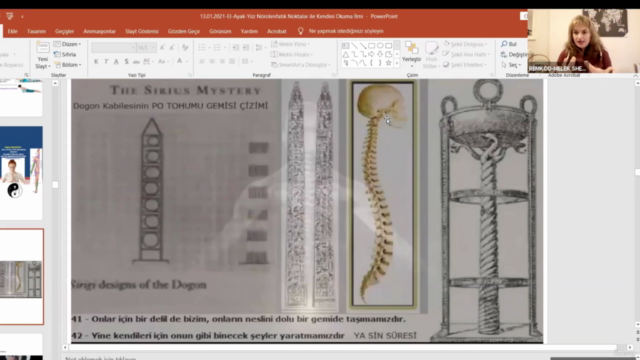Viewport: 640px width, 360px height.
Task: Open the Gözden Geçir ribbon tab
Action: click(184, 31)
